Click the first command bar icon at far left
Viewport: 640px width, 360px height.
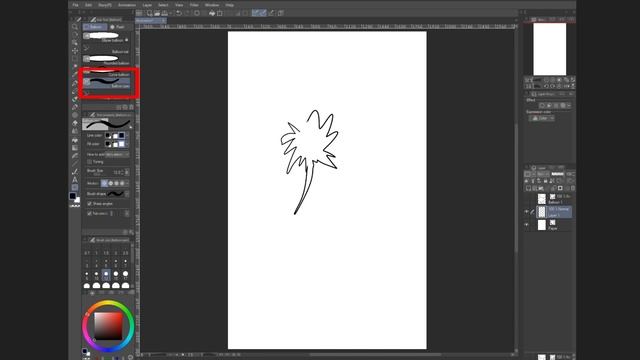(139, 13)
